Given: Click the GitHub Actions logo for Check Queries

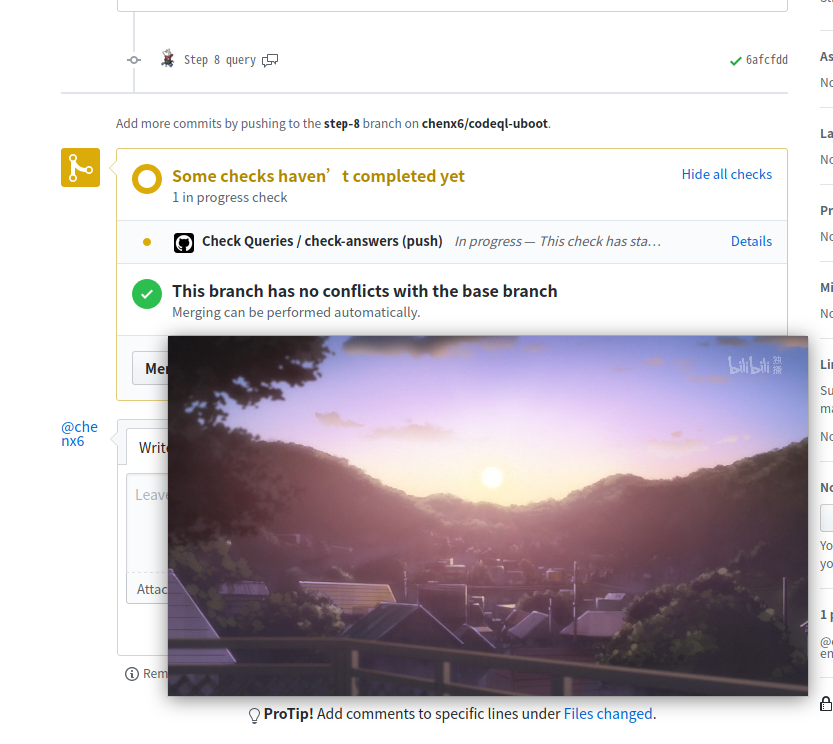Looking at the screenshot, I should (x=184, y=243).
